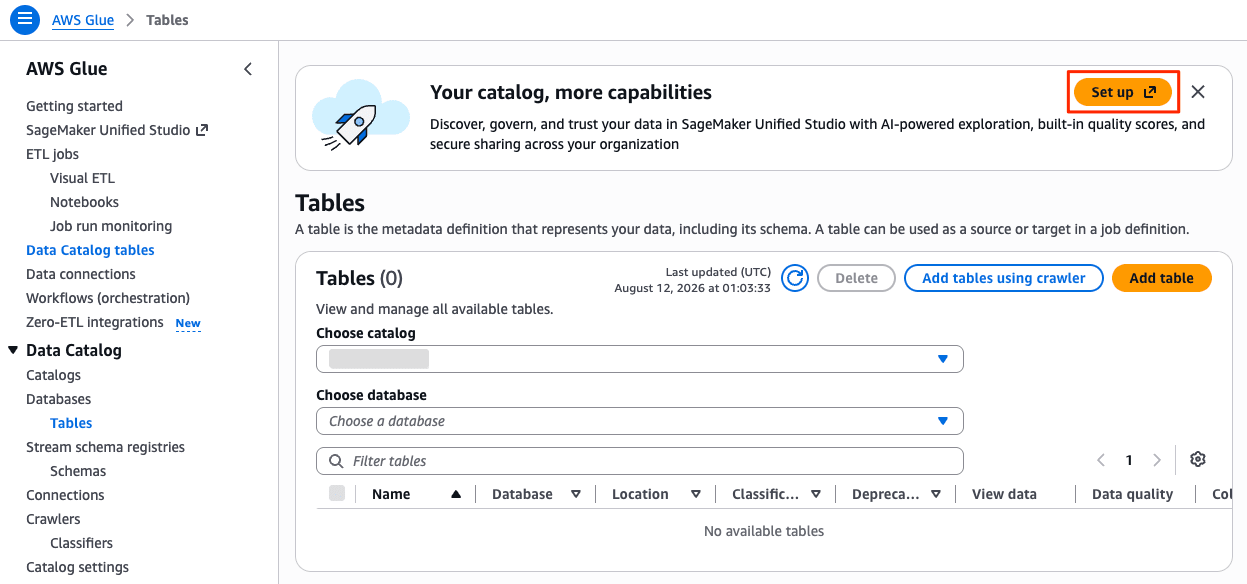The image size is (1247, 584).
Task: Open Schemas in sidebar
Action: (78, 471)
